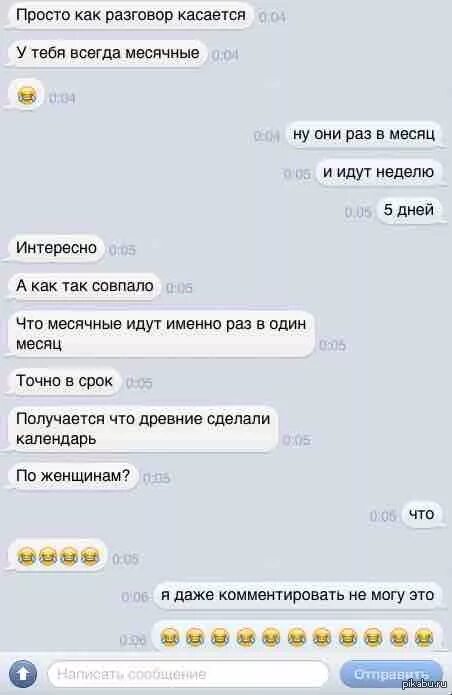Click the «Отправить» send button
This screenshot has width=452, height=695.
tap(391, 674)
